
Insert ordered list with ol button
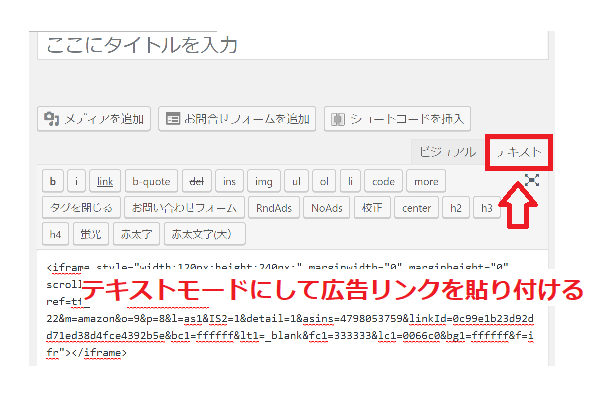point(324,181)
